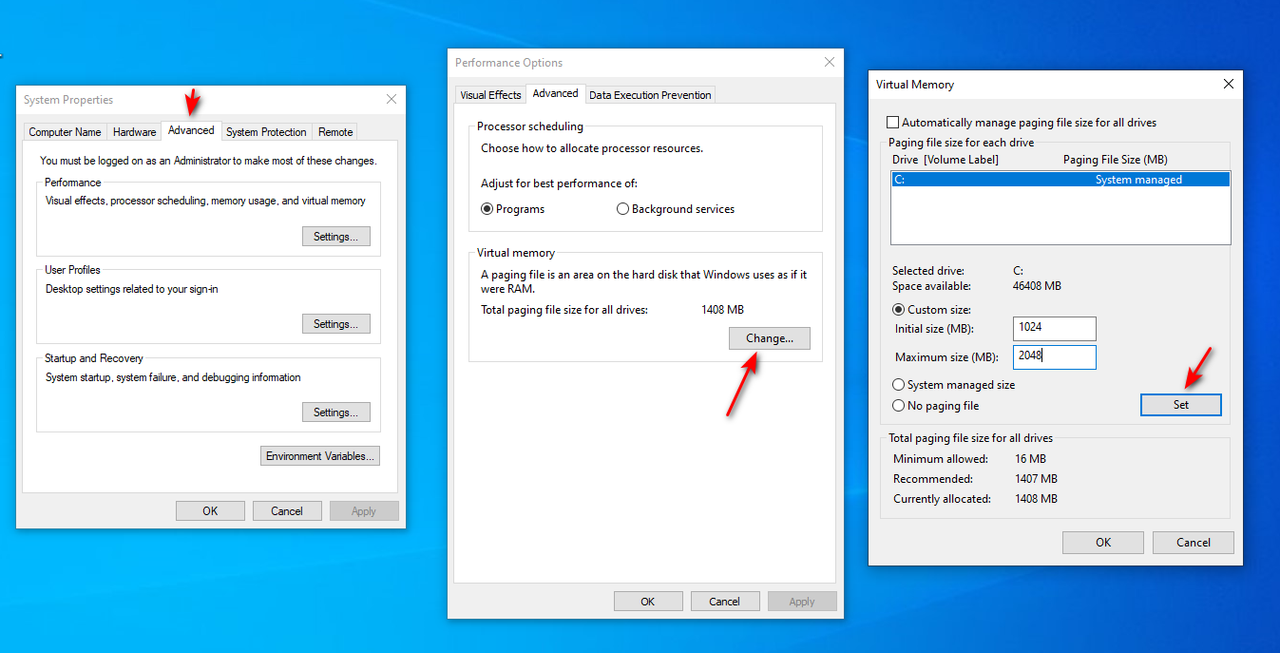This screenshot has height=653, width=1280.
Task: Select drive C: System managed row
Action: (x=1060, y=180)
